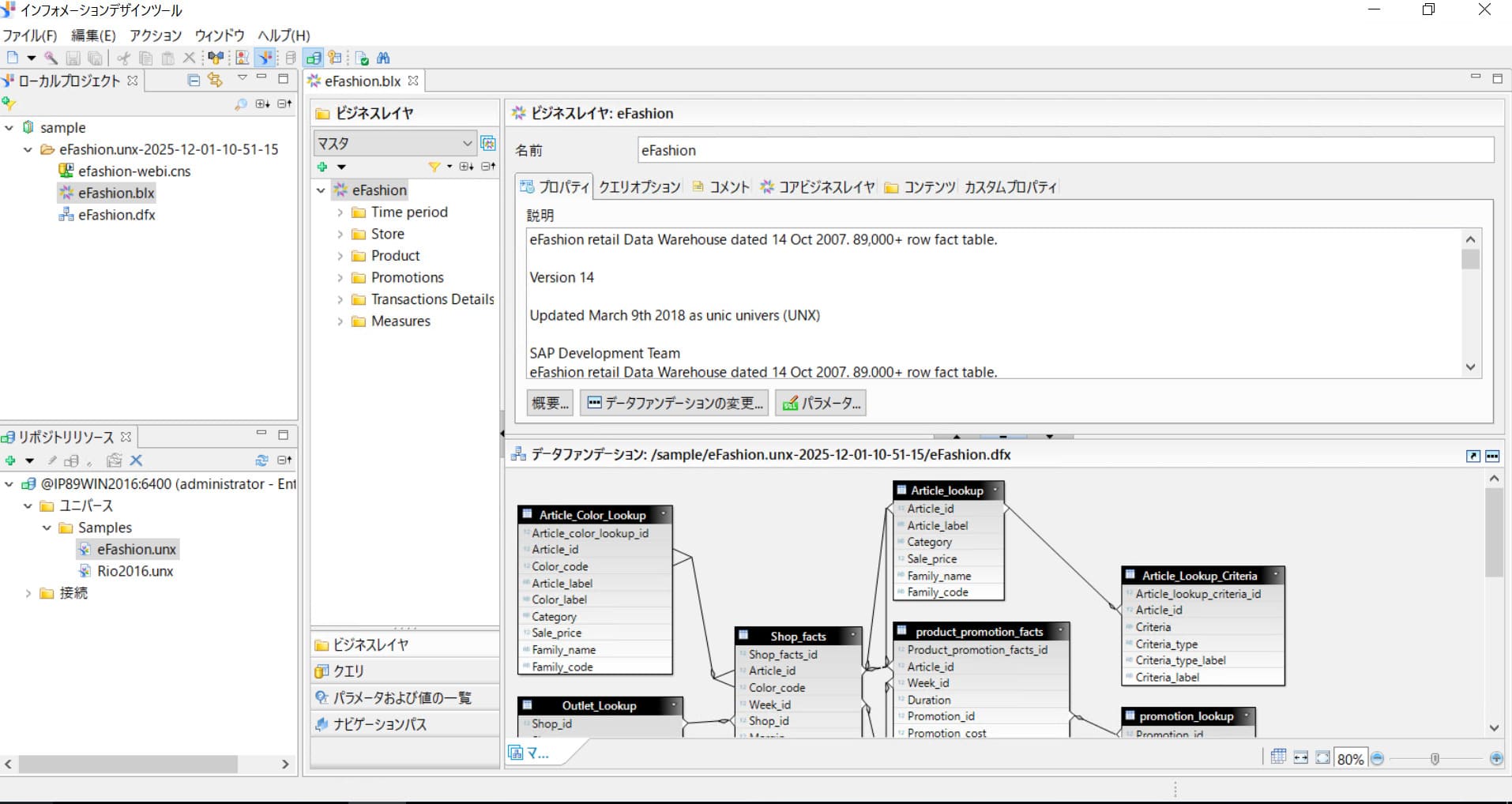The height and width of the screenshot is (804, 1512).
Task: Open the マスタ view dropdown
Action: [x=466, y=143]
